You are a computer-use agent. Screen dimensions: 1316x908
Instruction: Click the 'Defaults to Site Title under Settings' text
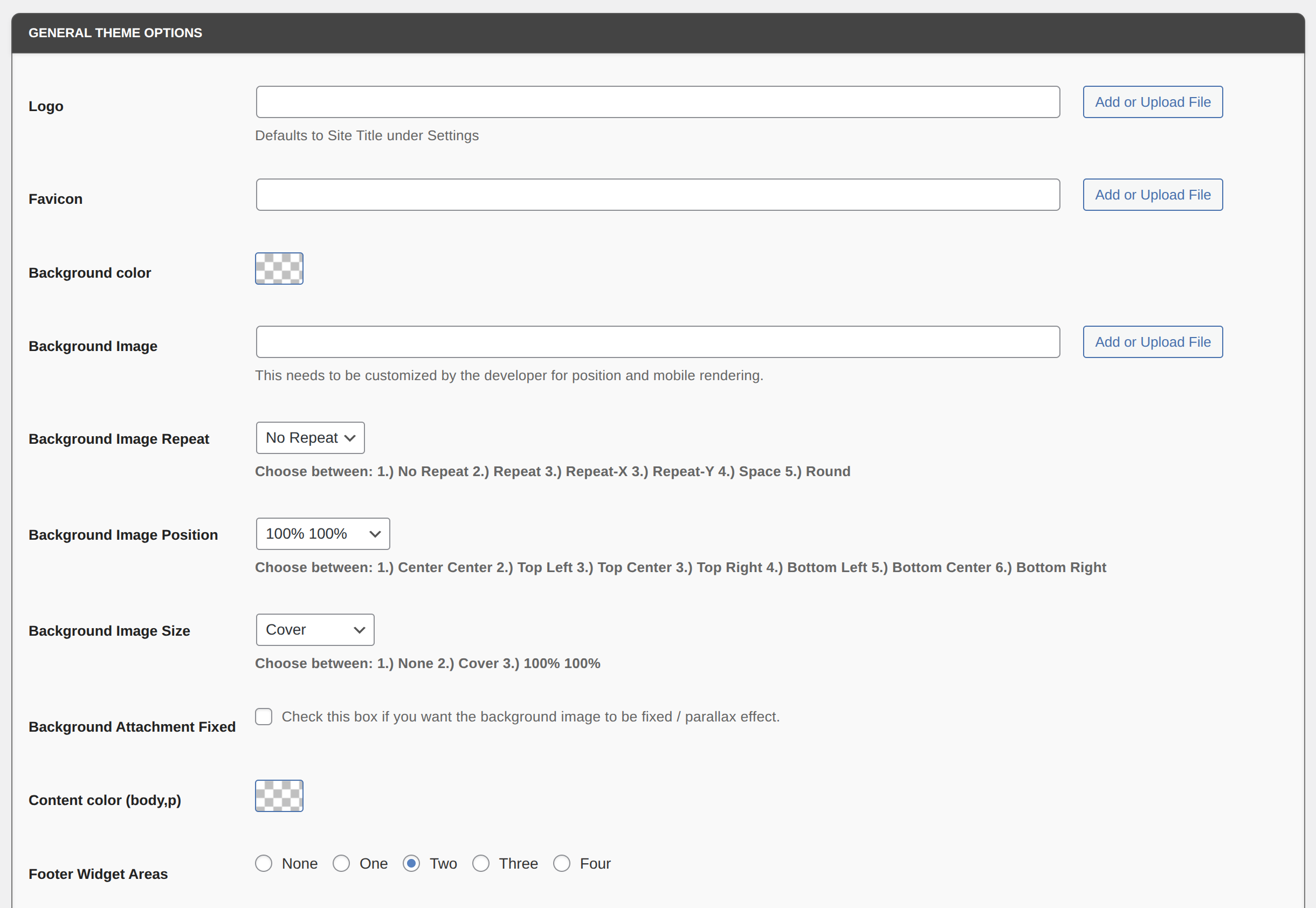[x=367, y=135]
